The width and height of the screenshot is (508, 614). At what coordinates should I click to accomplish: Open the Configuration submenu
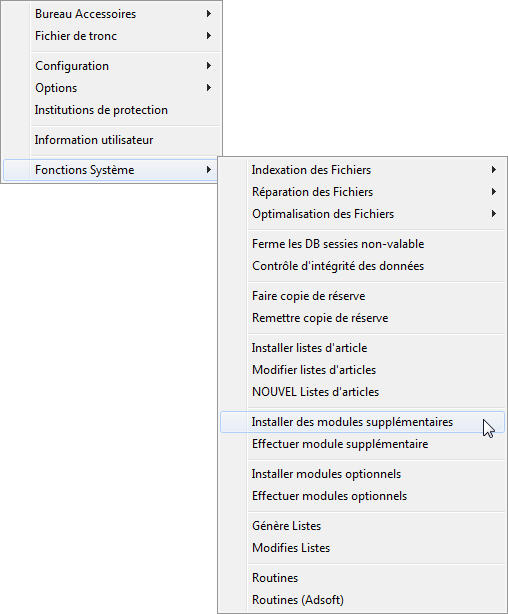(x=112, y=66)
